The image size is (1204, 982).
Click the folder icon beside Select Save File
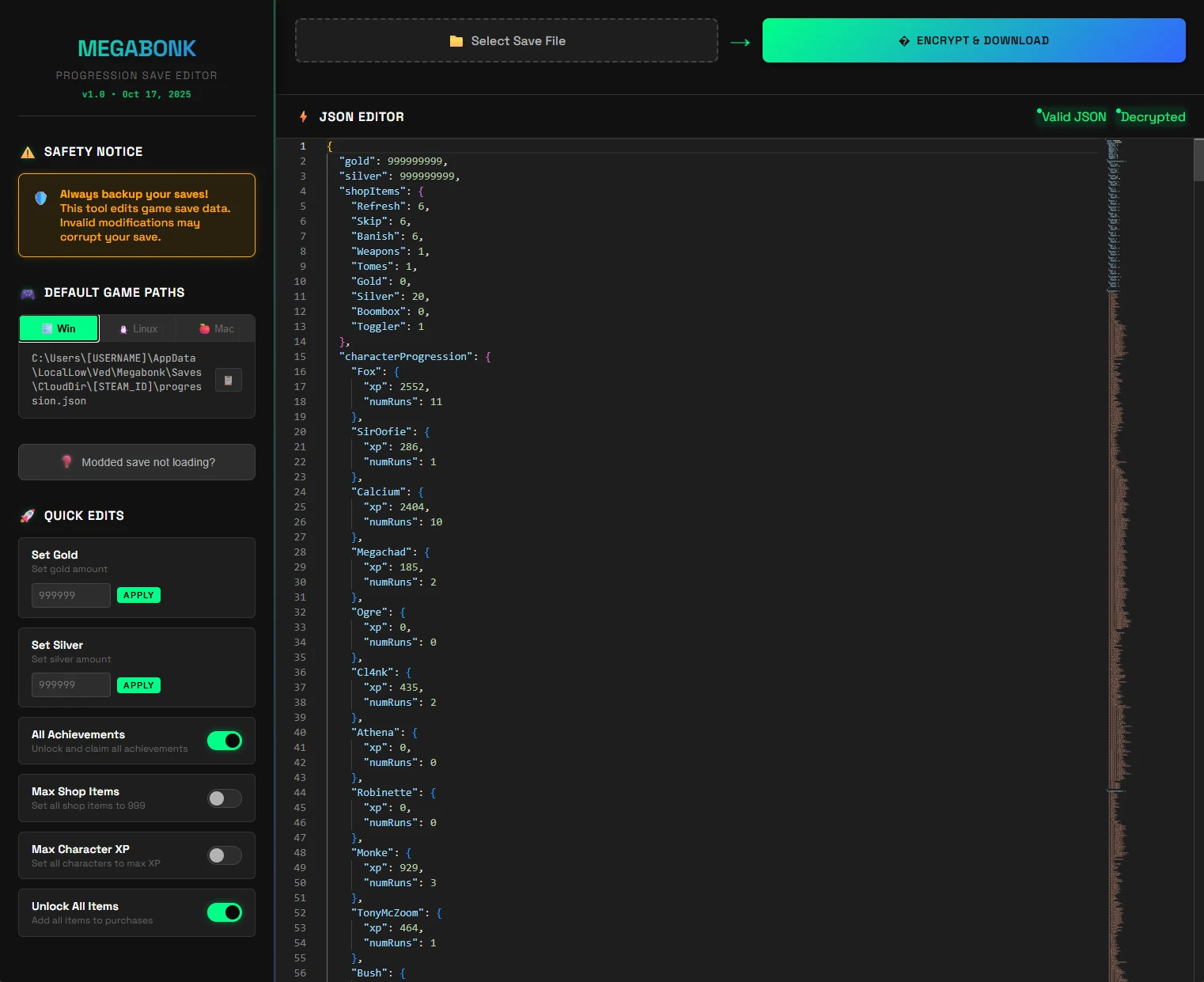coord(456,41)
